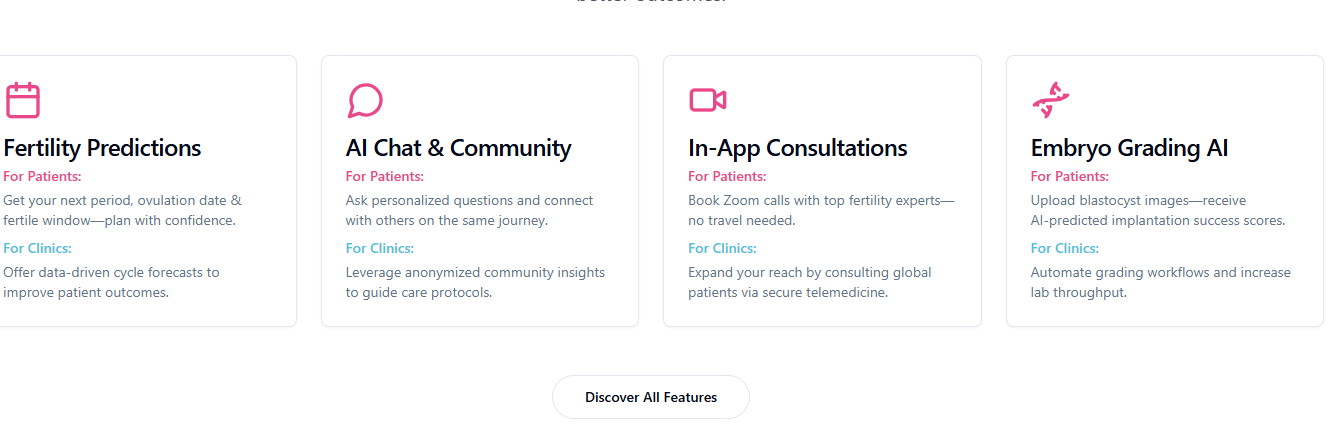
Task: Click the anonymized community insights text
Action: click(x=475, y=282)
